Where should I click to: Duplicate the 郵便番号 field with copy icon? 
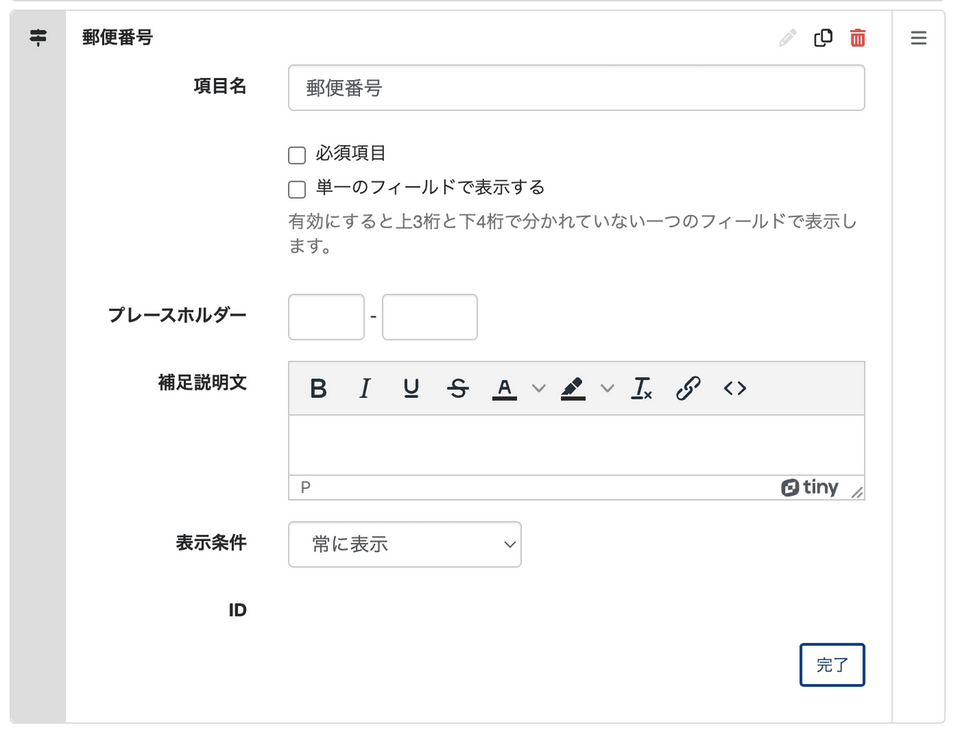point(823,38)
